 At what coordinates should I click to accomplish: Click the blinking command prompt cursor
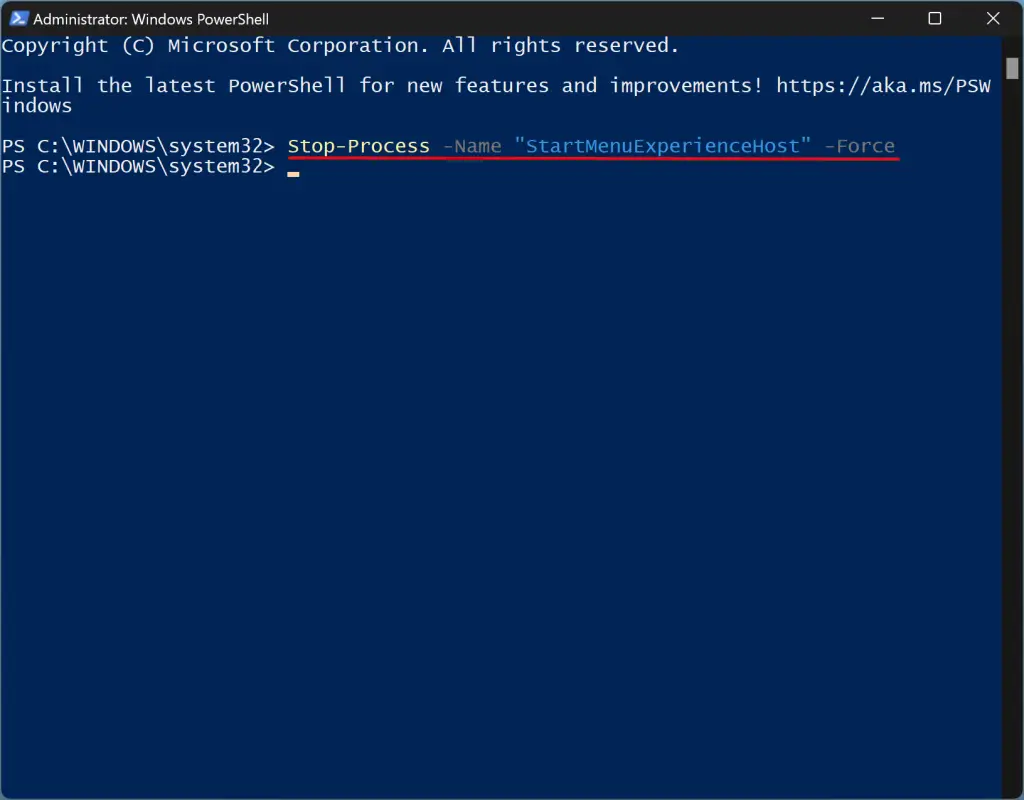tap(293, 172)
